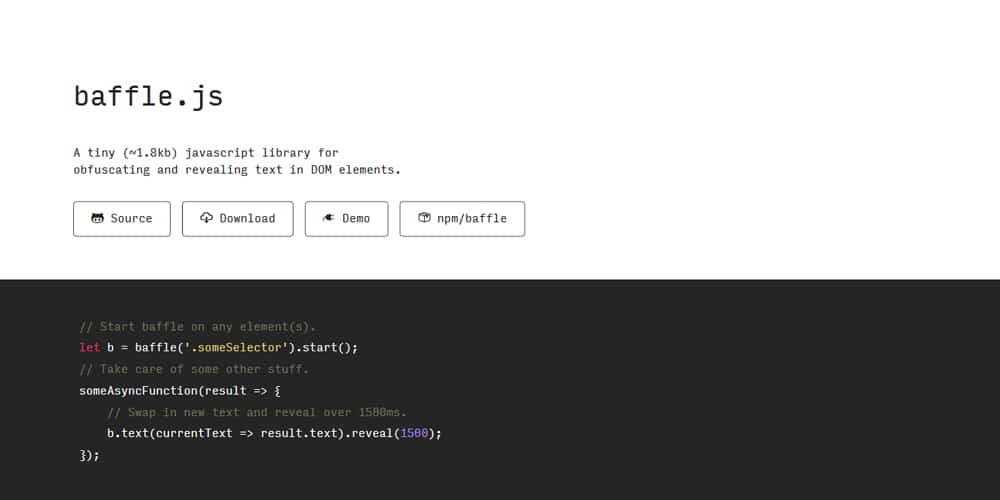1000x500 pixels.
Task: Click the plug icon beside Demo
Action: click(x=328, y=217)
